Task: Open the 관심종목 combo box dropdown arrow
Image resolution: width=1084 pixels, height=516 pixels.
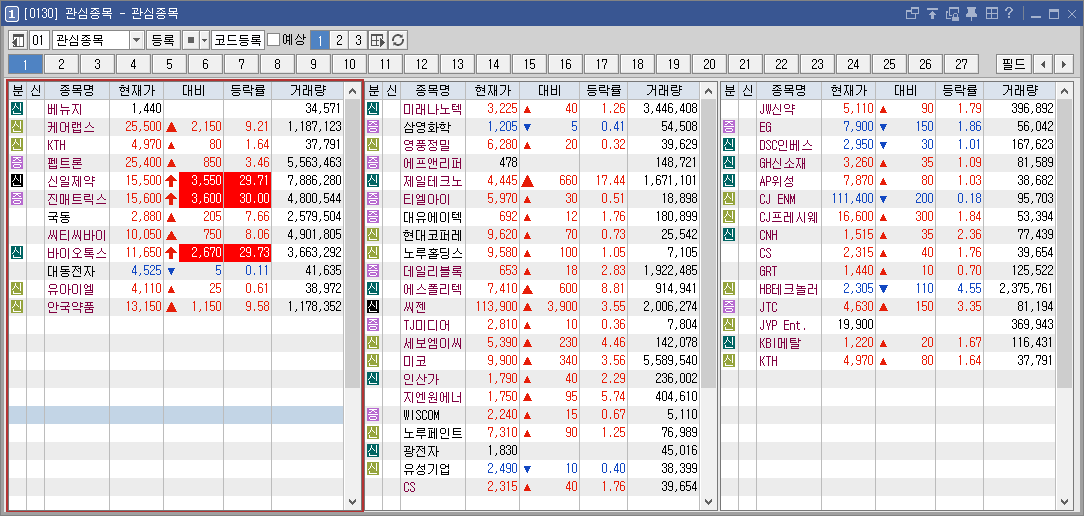Action: point(136,40)
